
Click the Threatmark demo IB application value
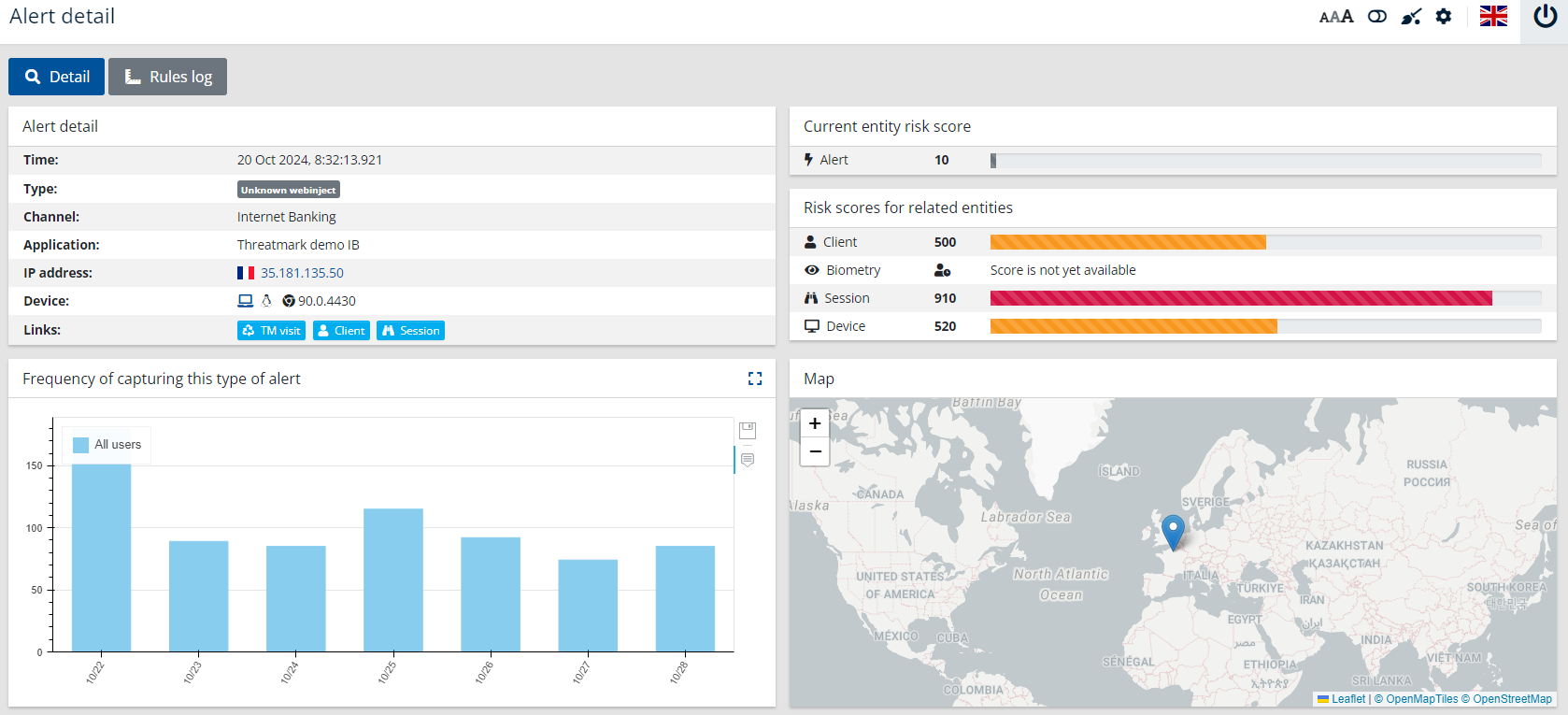(298, 245)
